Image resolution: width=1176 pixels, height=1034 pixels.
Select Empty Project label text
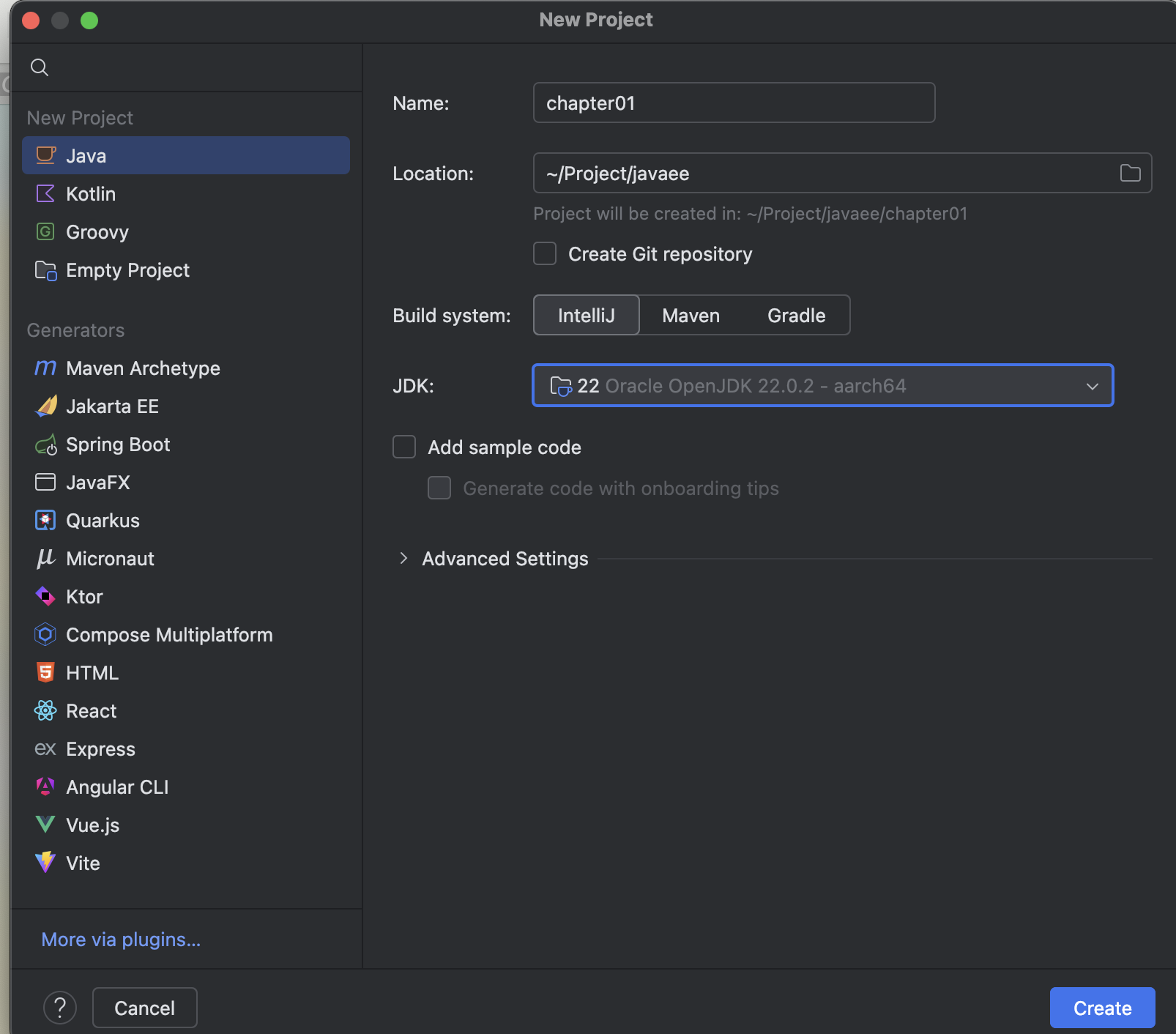(x=127, y=269)
